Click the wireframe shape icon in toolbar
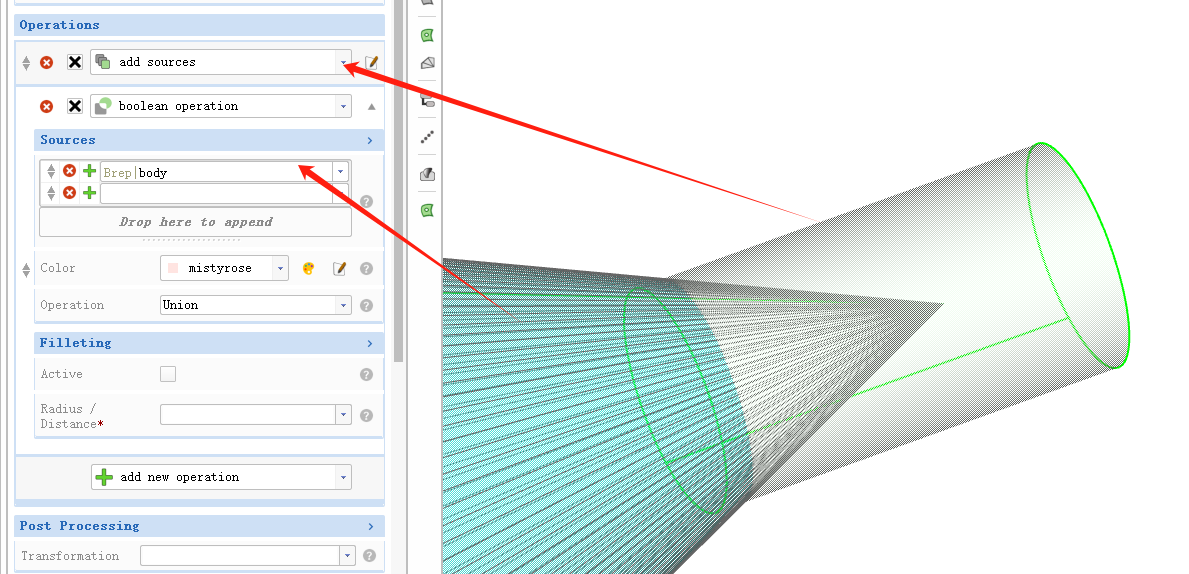This screenshot has height=574, width=1189. (427, 63)
